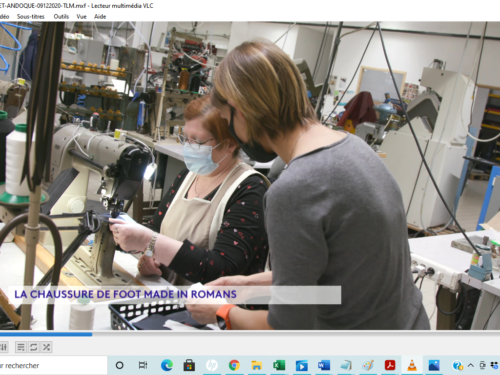500x375 pixels.
Task: Launch Microsoft Edge from the taskbar
Action: coord(166,366)
